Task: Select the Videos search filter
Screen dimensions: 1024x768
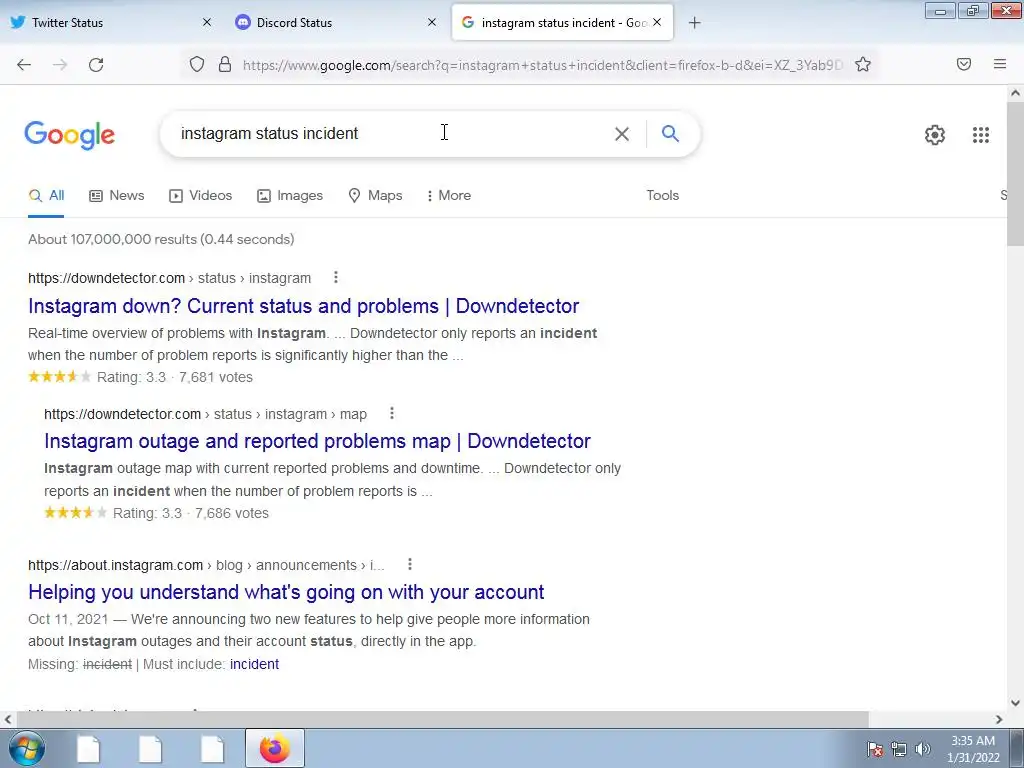Action: 200,195
